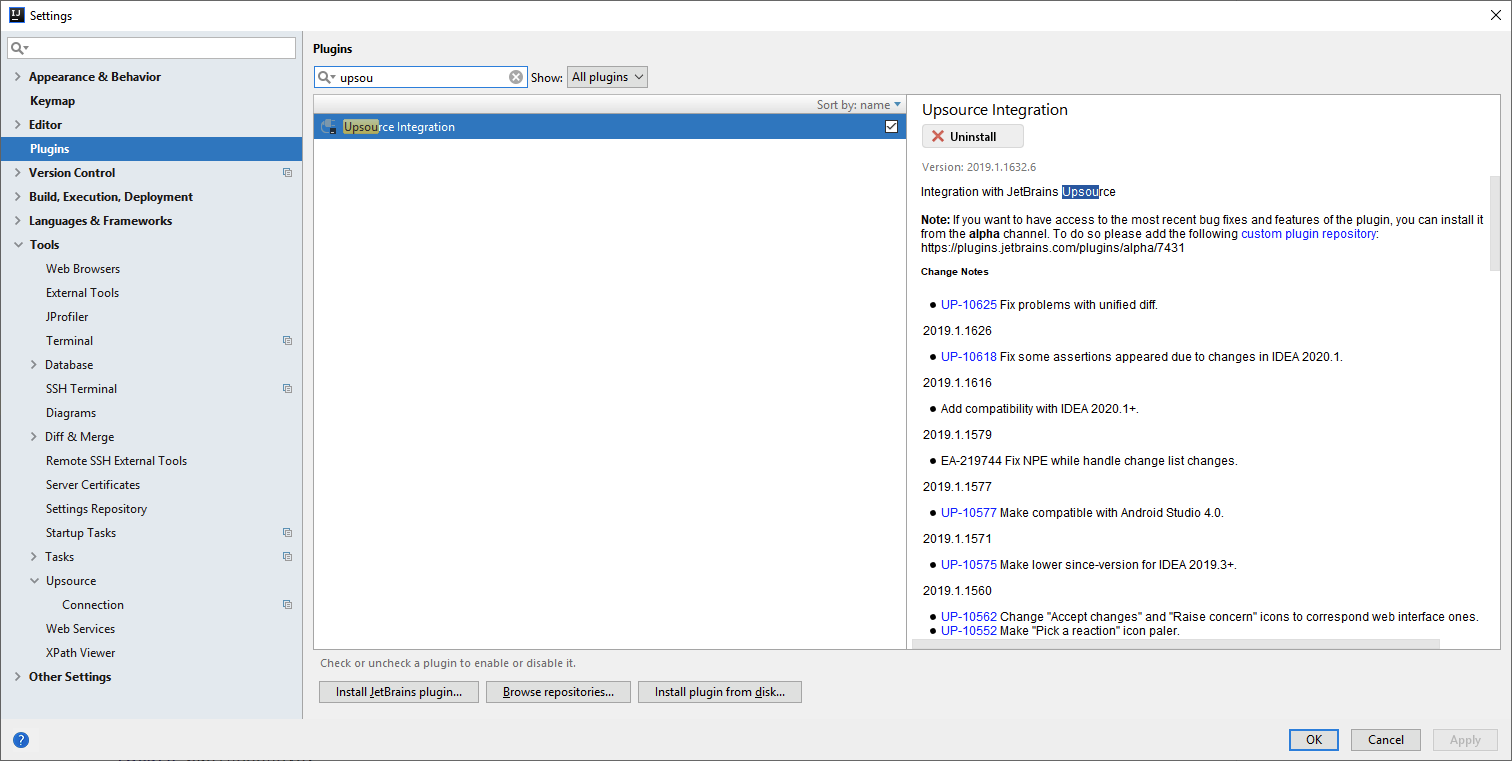
Task: Click the red X icon on Uninstall
Action: point(938,137)
